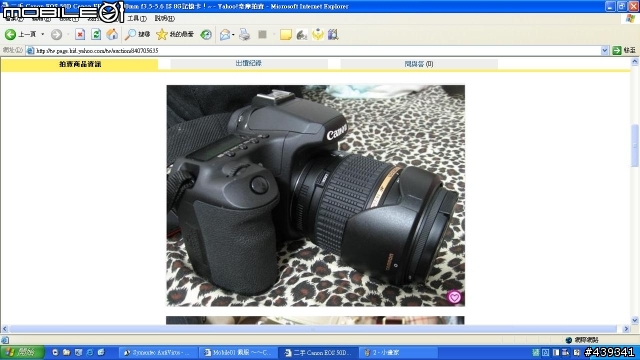Switch to the Mobile01 taskbar window
The width and height of the screenshot is (640, 360).
[x=238, y=352]
